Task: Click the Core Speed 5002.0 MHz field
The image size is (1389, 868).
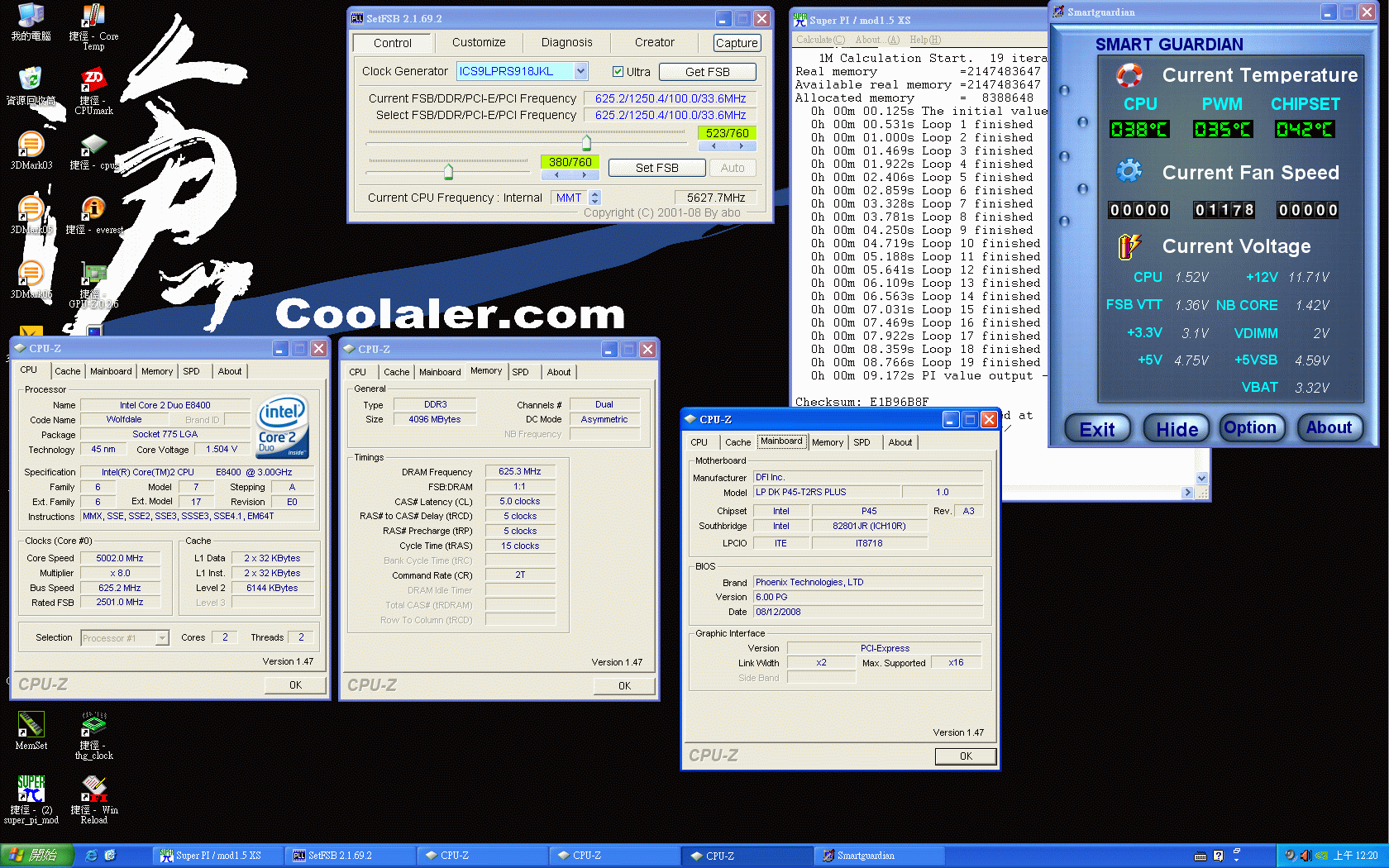Action: tap(120, 558)
